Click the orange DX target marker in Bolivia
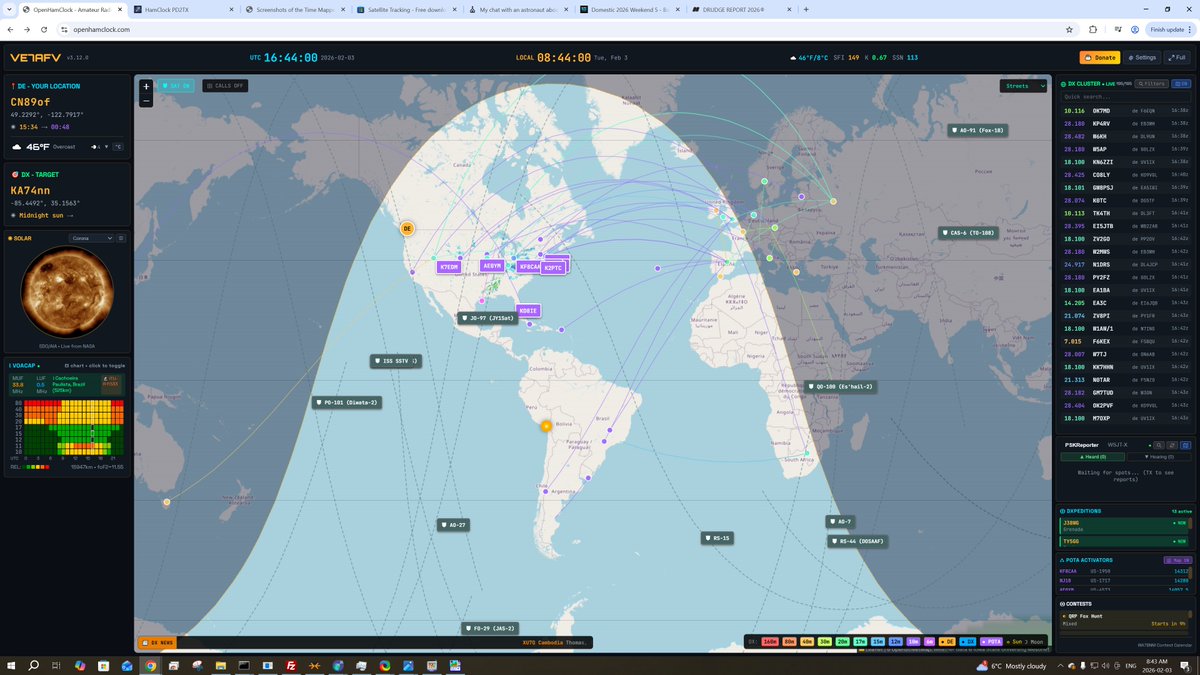Viewport: 1200px width, 675px height. pyautogui.click(x=546, y=426)
